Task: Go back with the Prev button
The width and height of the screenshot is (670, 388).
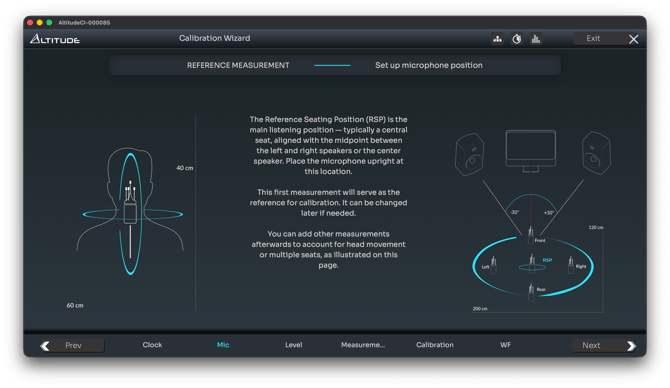Action: click(x=73, y=345)
